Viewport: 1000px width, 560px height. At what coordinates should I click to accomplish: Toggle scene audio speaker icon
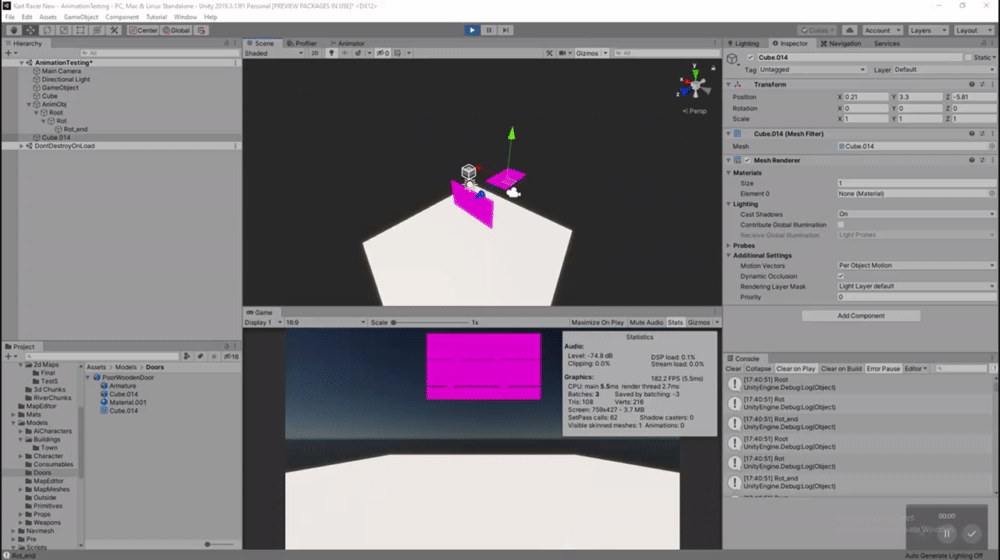[x=345, y=53]
